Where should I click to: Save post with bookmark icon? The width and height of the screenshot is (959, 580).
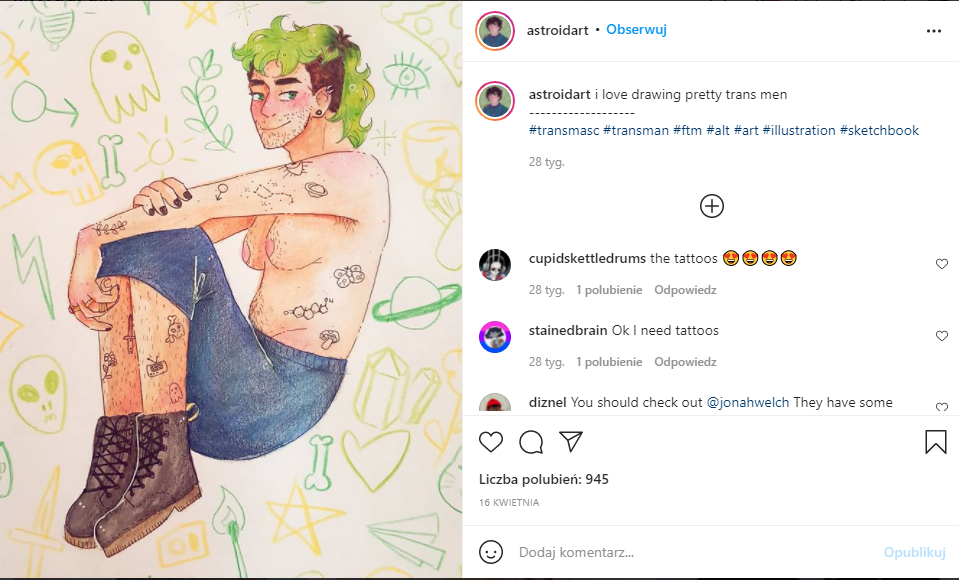click(x=935, y=442)
